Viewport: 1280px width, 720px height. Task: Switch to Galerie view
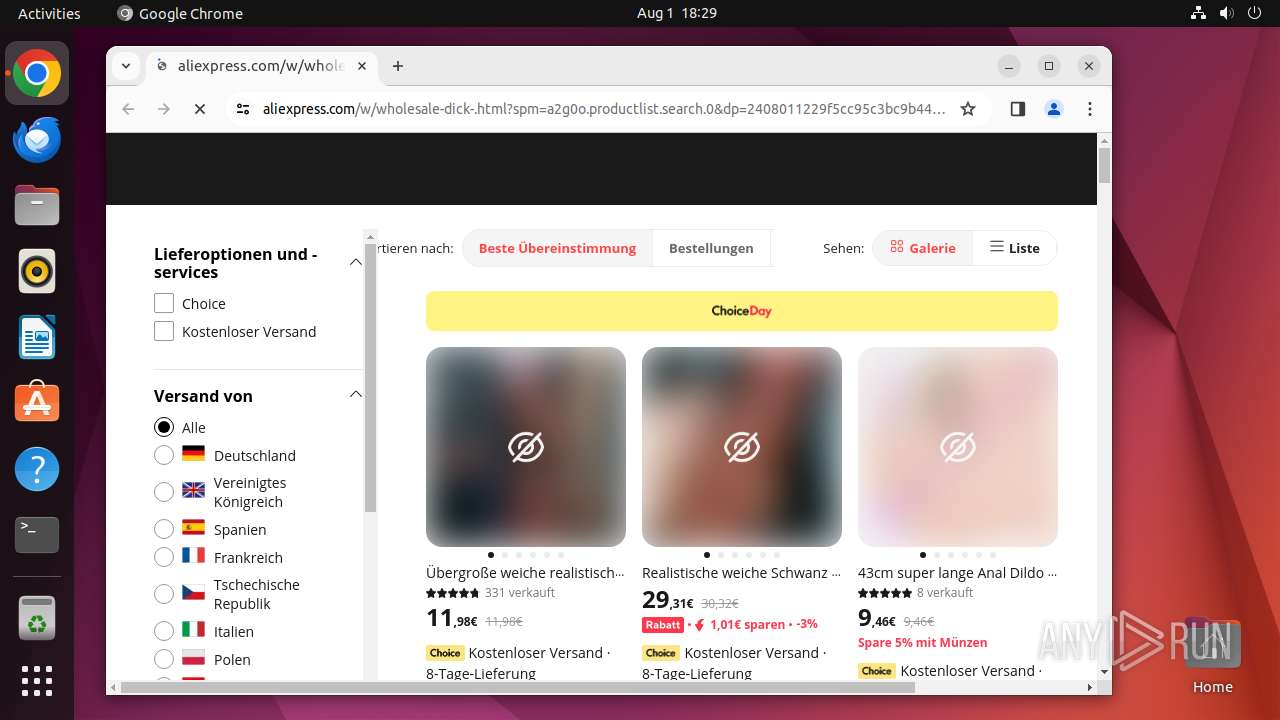(923, 248)
